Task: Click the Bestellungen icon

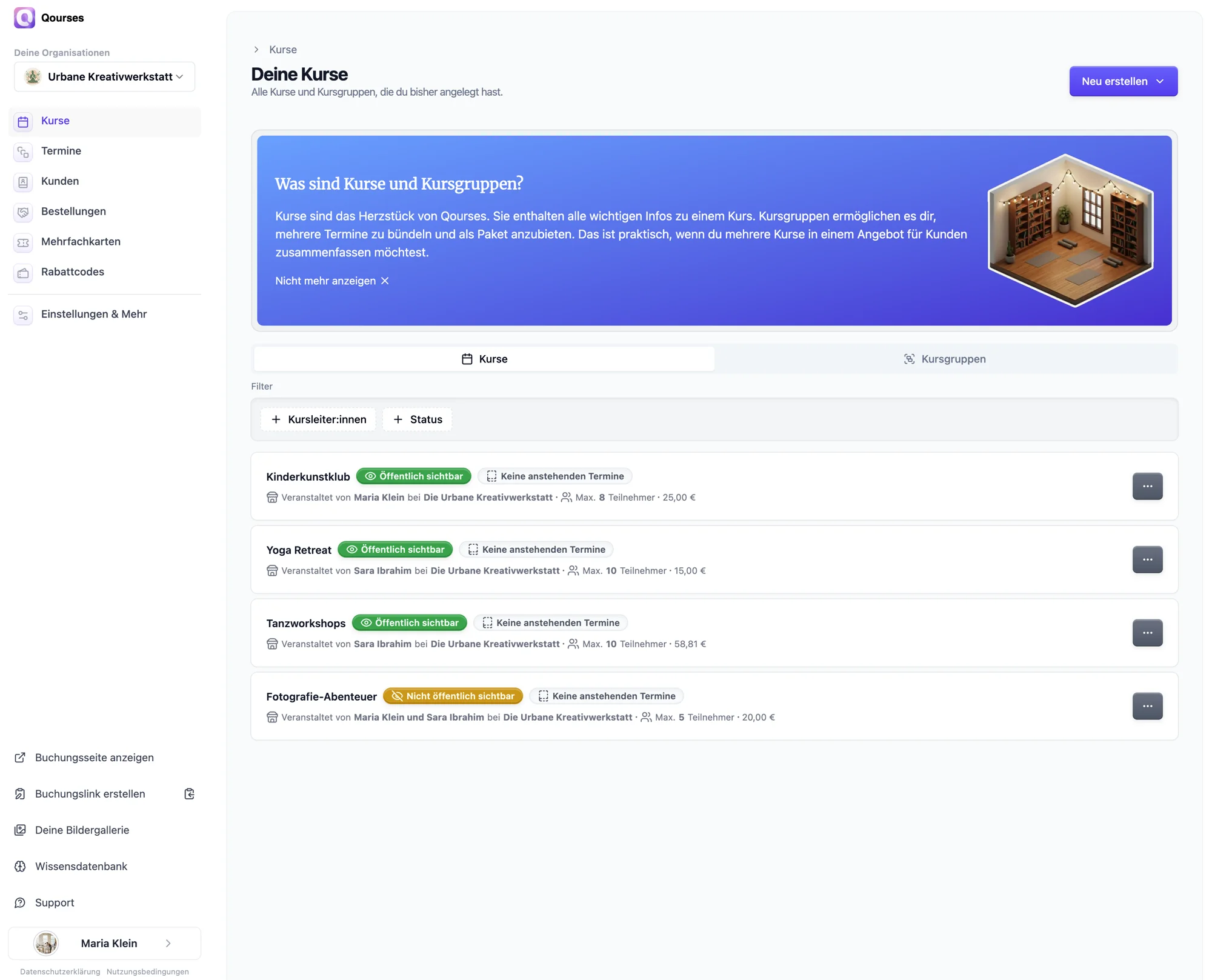Action: (x=23, y=212)
